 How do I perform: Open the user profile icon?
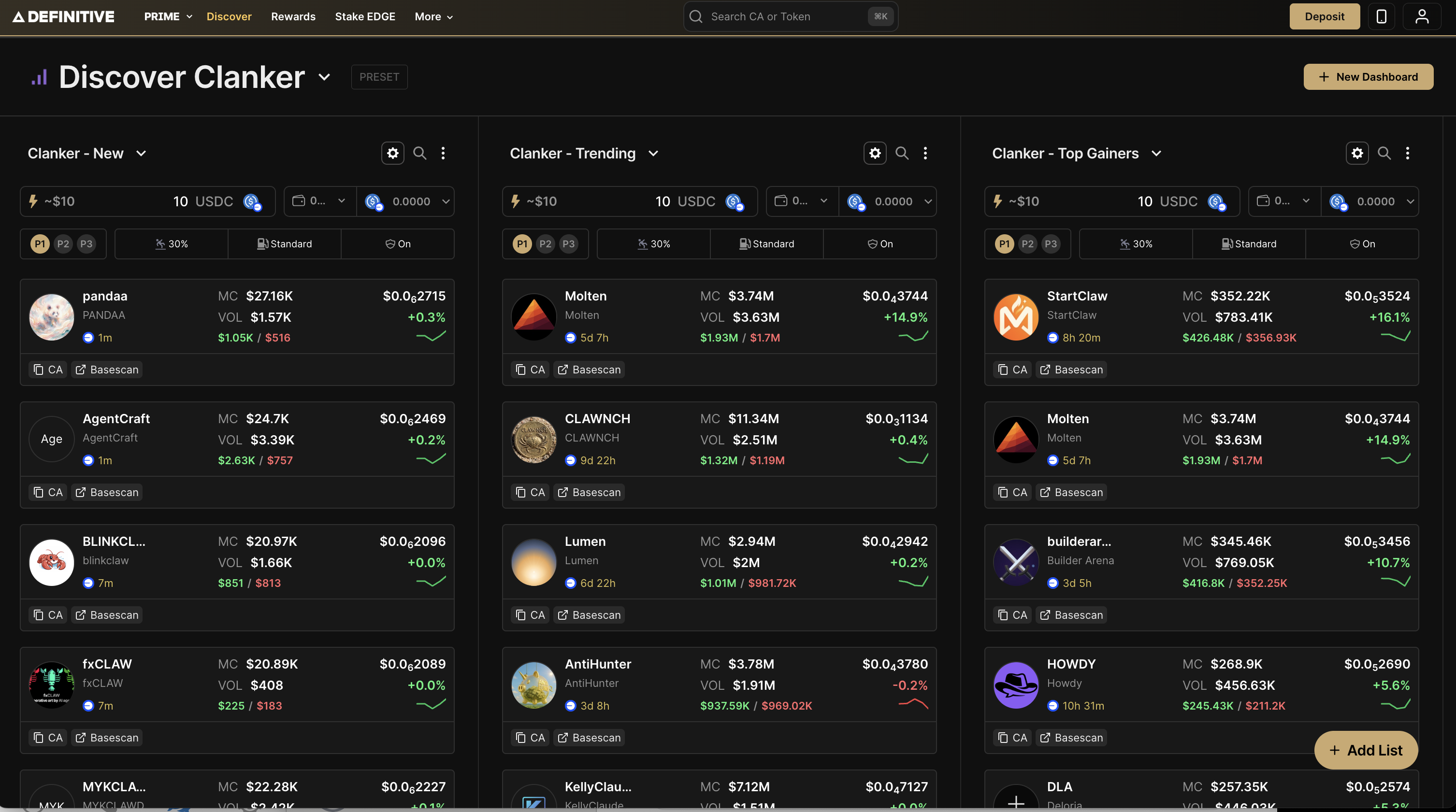pos(1422,16)
